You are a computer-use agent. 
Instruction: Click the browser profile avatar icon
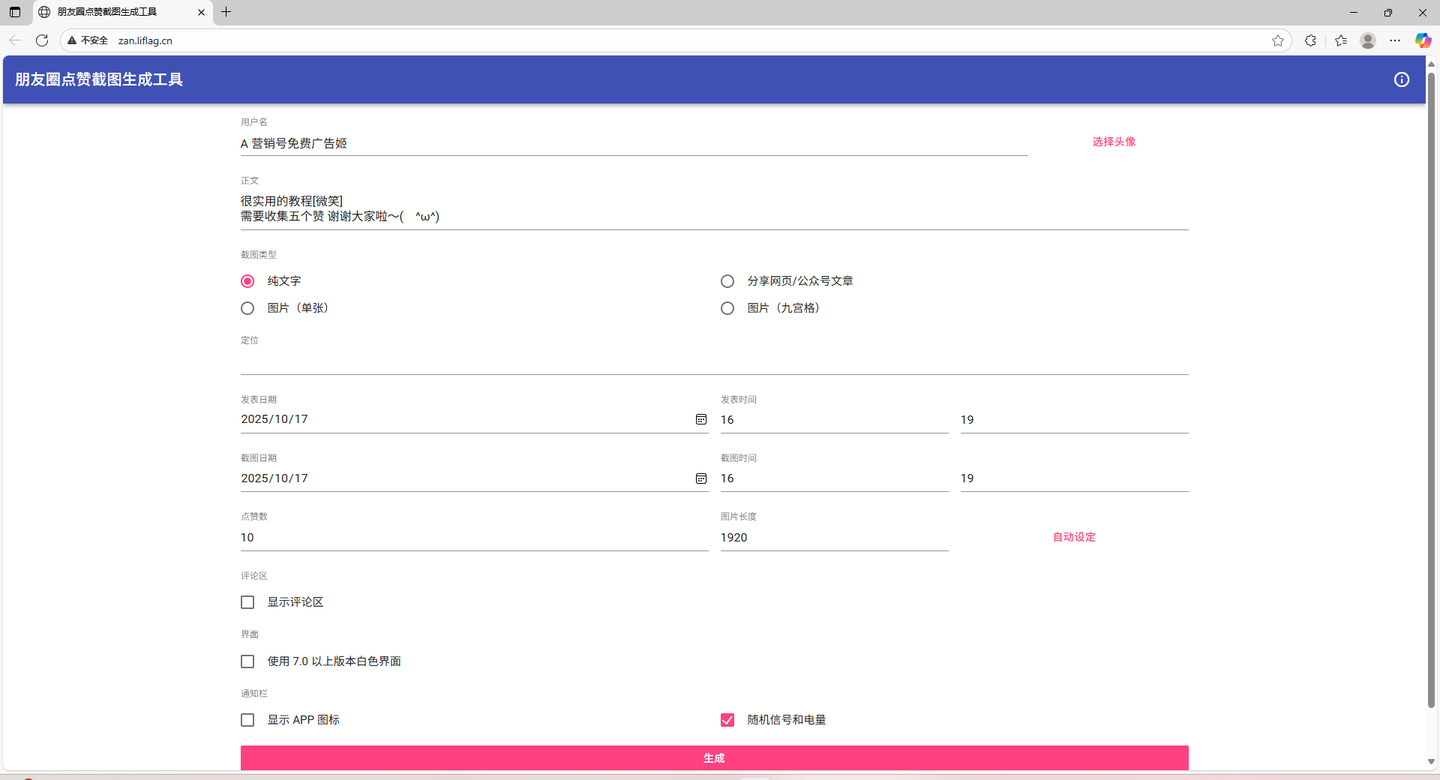1368,41
